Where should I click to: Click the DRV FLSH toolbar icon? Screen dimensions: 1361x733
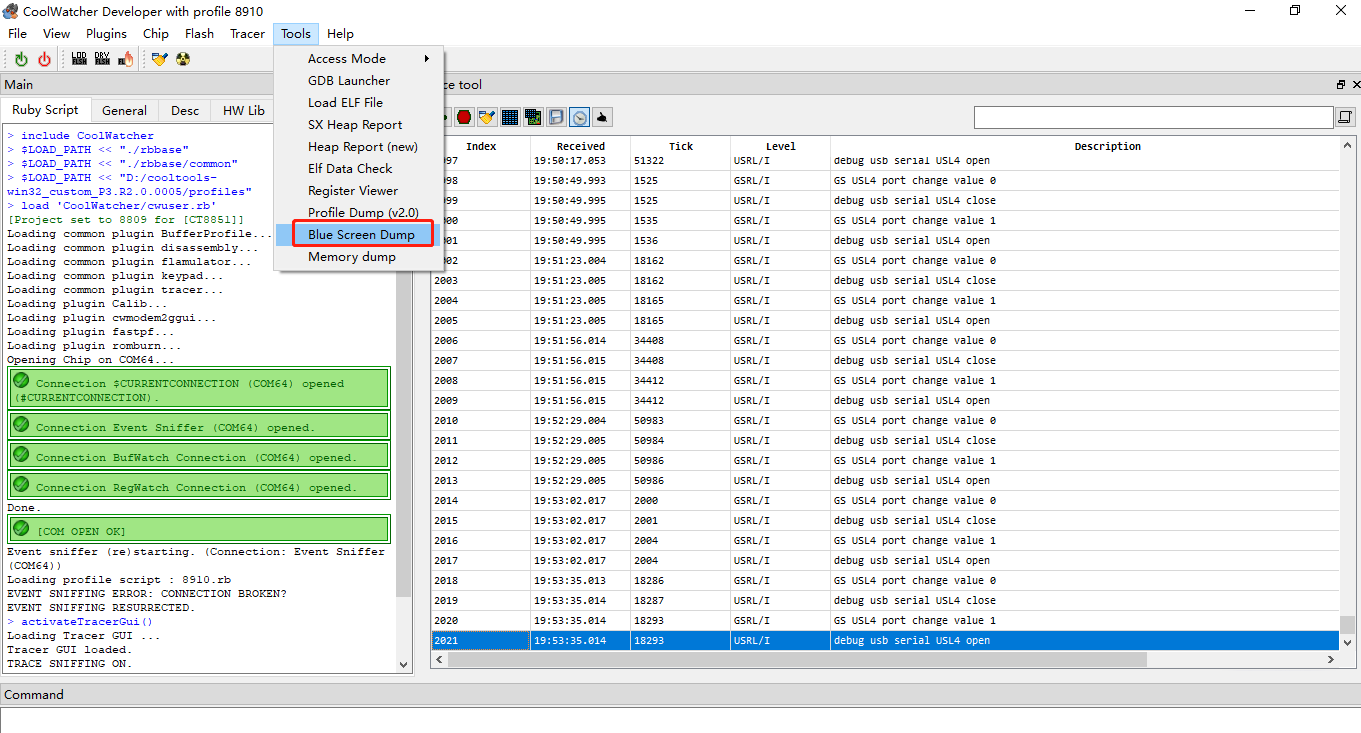[x=102, y=60]
